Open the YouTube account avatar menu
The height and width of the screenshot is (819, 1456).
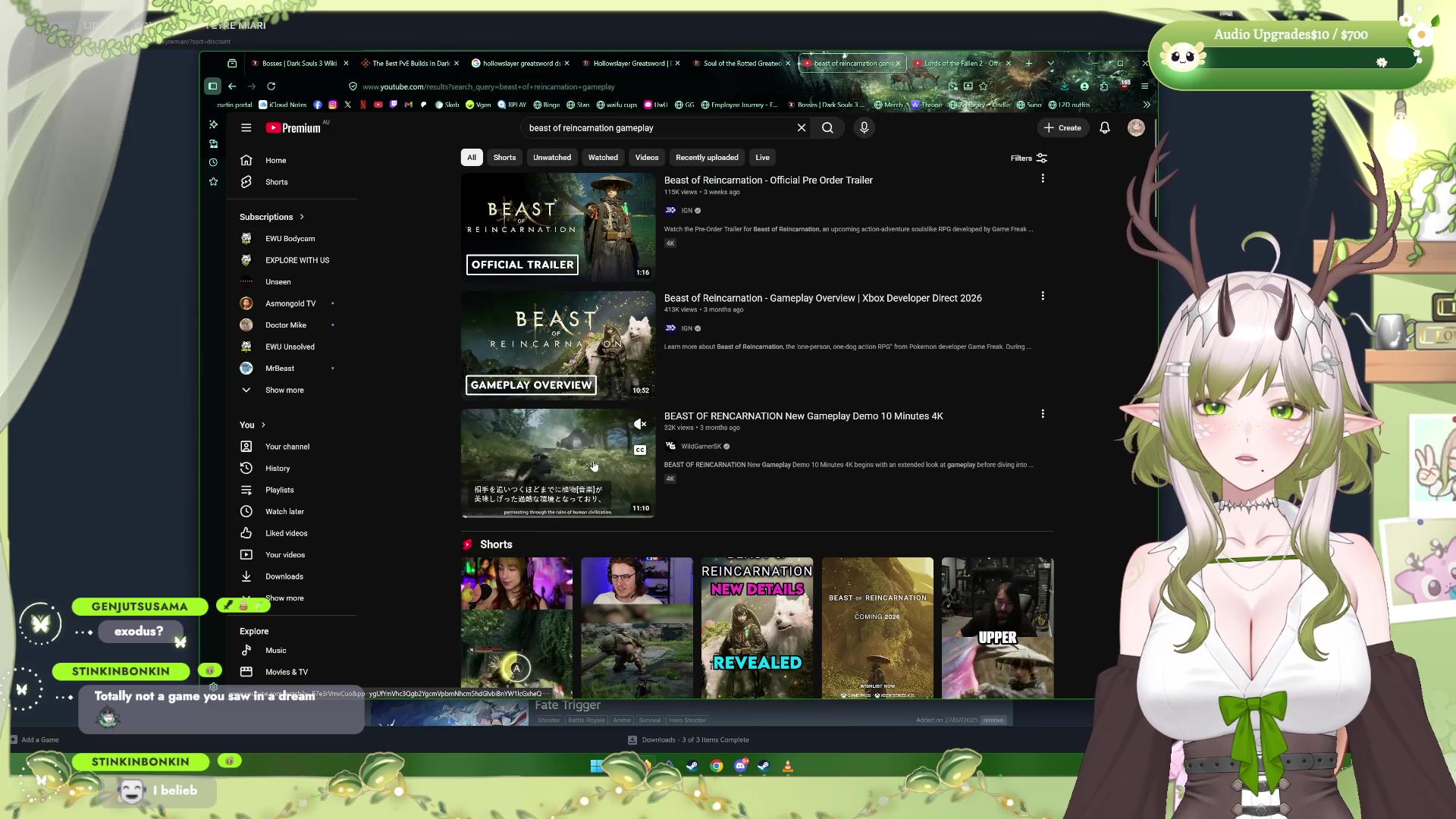click(x=1136, y=128)
